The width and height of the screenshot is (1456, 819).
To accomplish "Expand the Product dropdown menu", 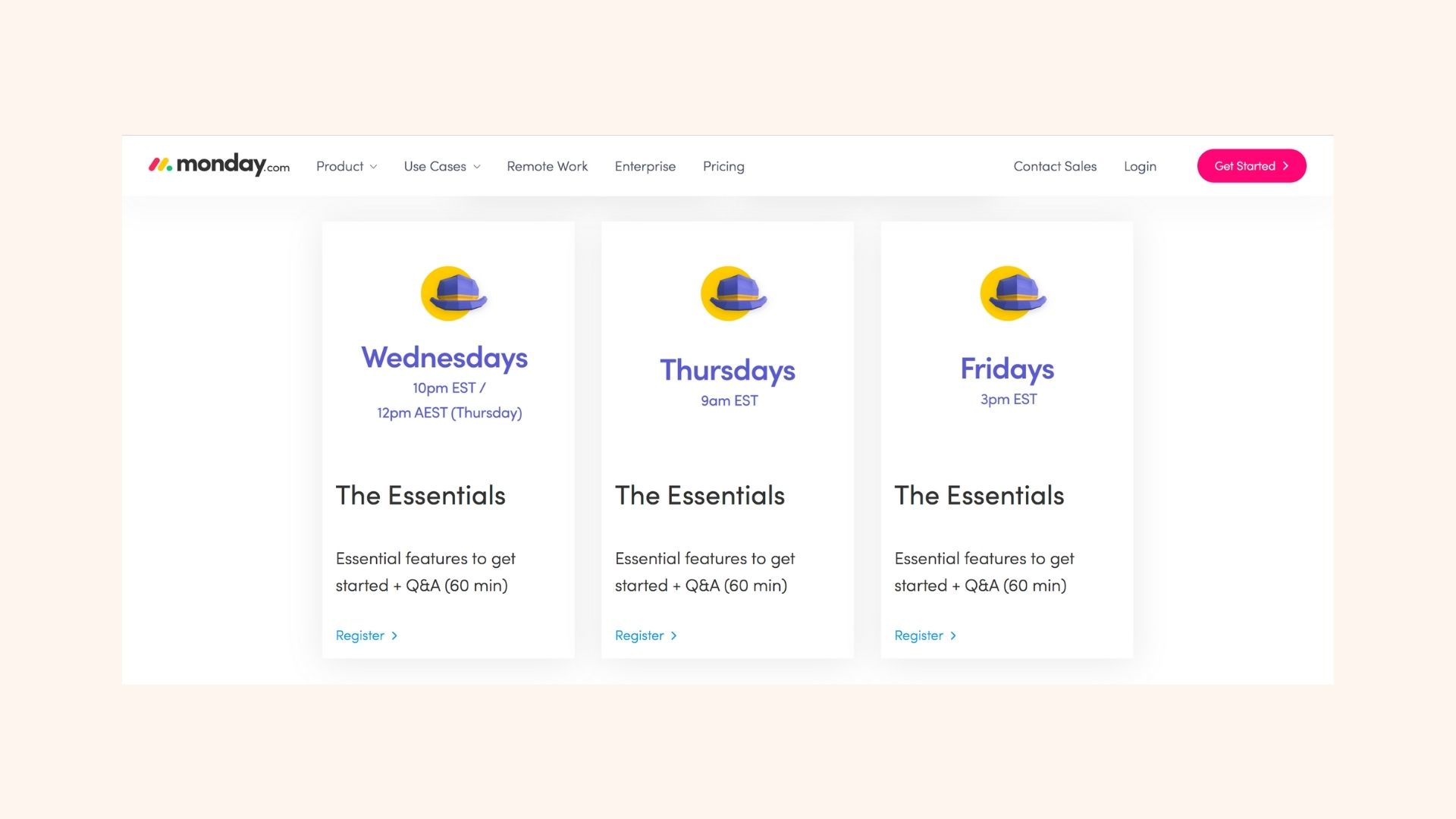I will [x=347, y=166].
